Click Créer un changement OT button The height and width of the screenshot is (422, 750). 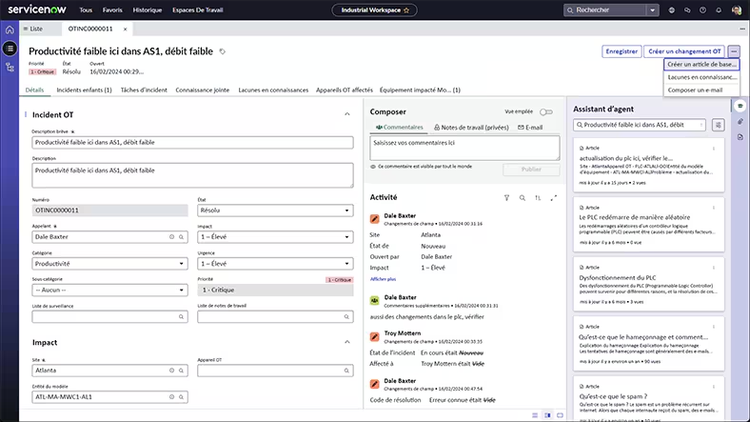pos(684,51)
